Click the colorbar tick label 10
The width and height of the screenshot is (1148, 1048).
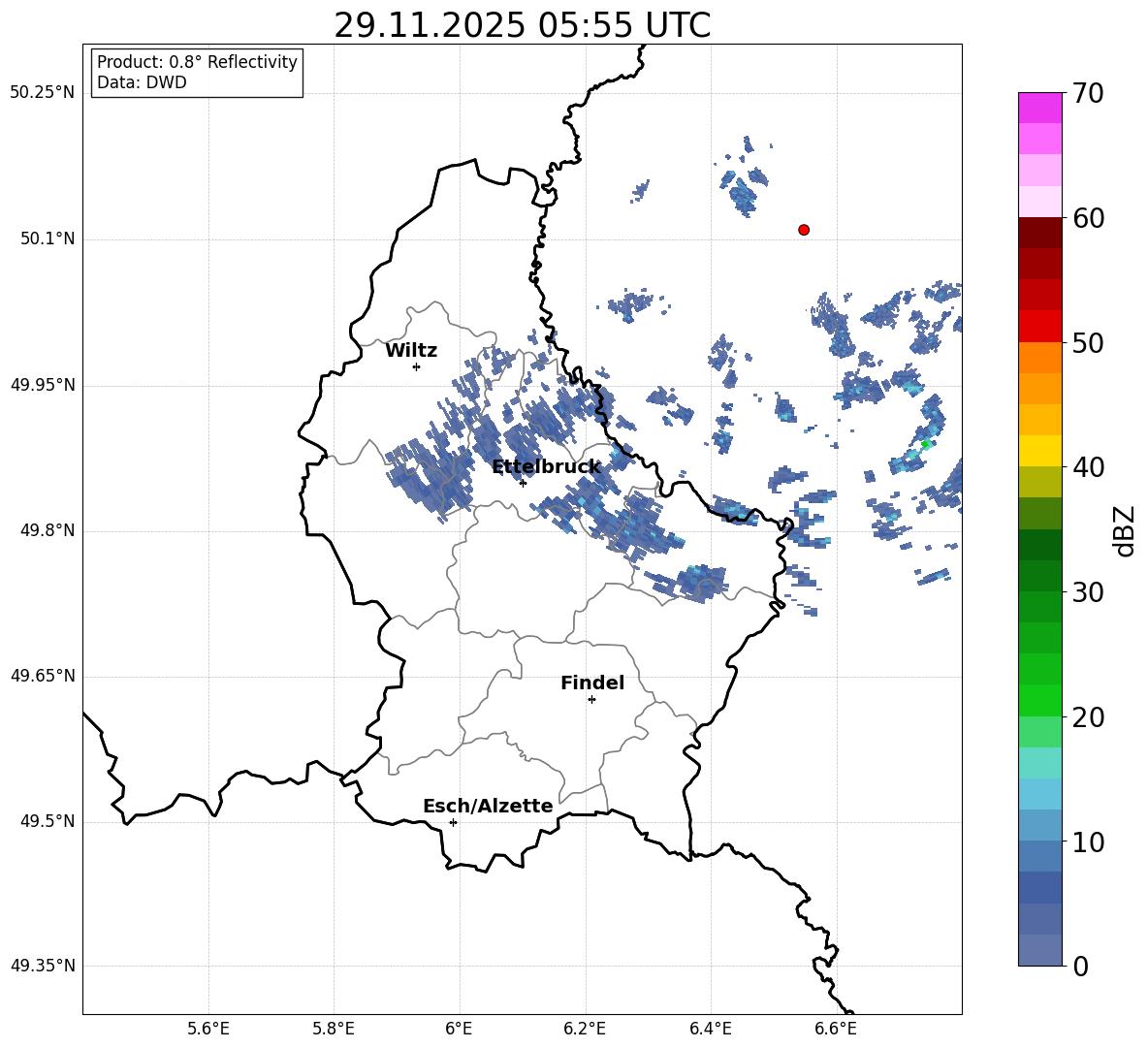click(x=1089, y=842)
